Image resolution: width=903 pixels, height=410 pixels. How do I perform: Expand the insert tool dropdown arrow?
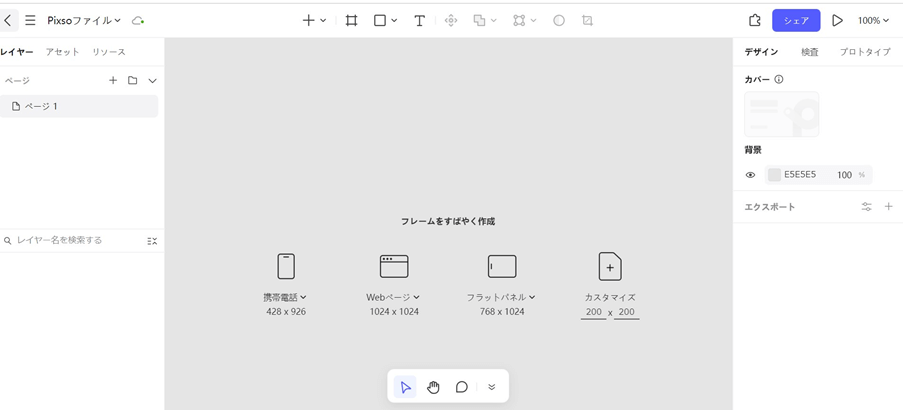click(x=323, y=21)
